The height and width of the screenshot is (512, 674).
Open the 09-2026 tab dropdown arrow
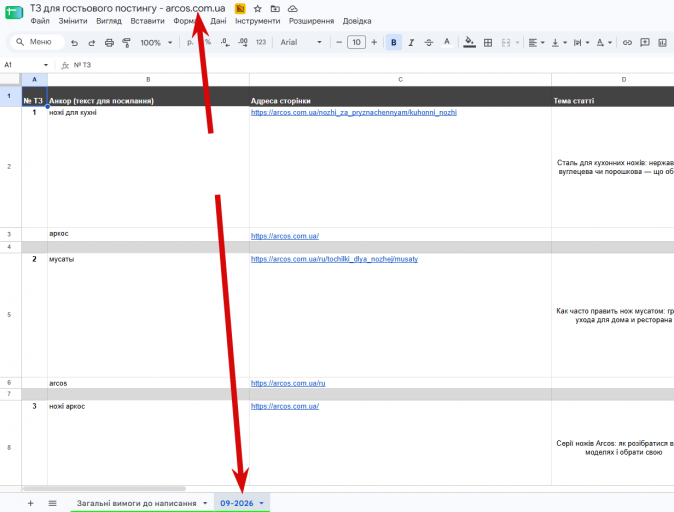click(261, 503)
